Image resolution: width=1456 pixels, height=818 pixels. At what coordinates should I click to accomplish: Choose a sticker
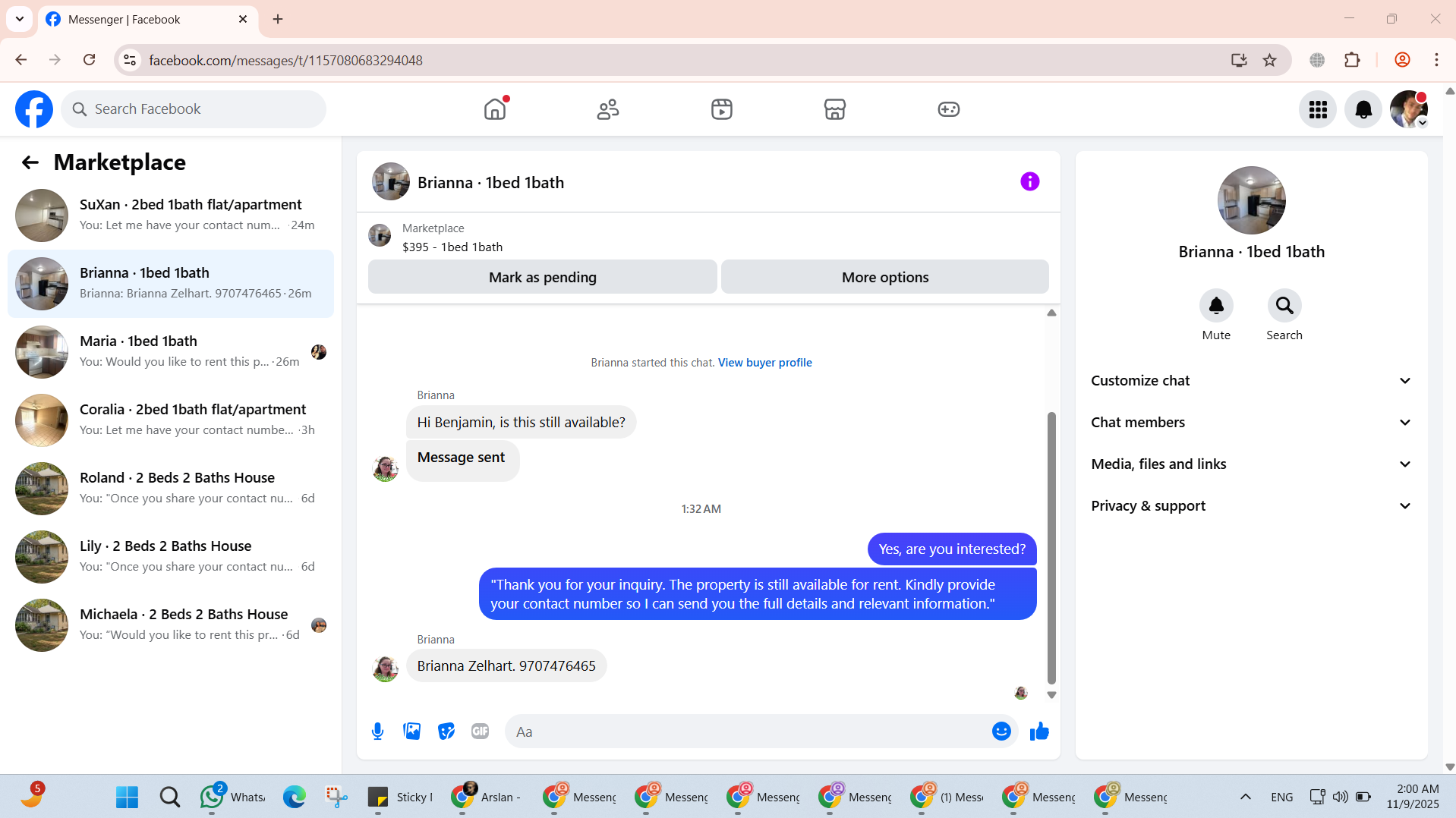click(446, 731)
